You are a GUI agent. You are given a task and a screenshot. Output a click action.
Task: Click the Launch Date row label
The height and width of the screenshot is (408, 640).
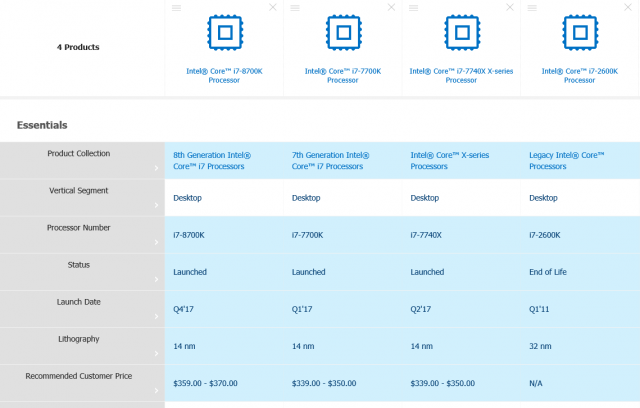click(x=79, y=302)
